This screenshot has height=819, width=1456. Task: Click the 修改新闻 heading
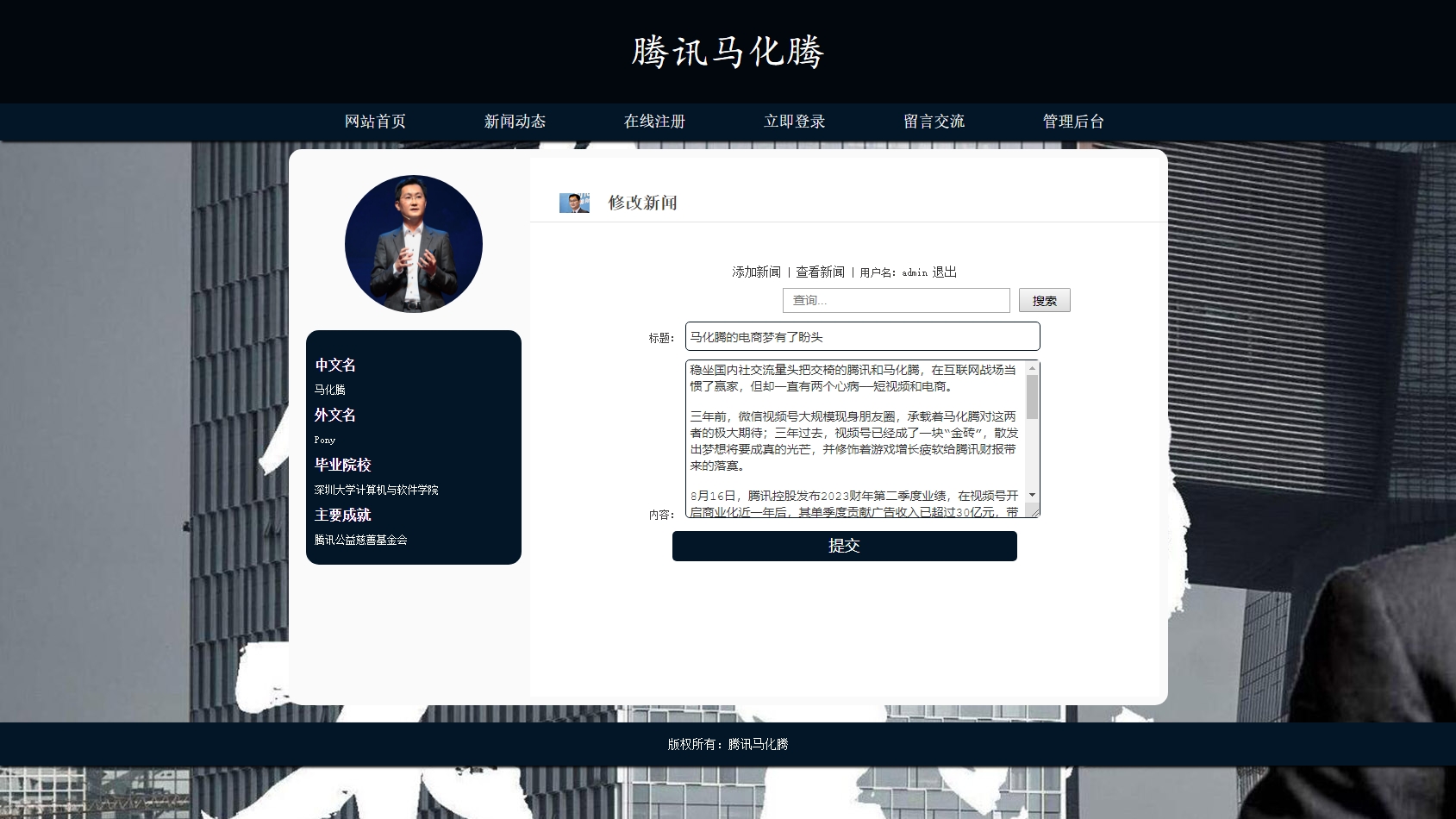pos(643,203)
